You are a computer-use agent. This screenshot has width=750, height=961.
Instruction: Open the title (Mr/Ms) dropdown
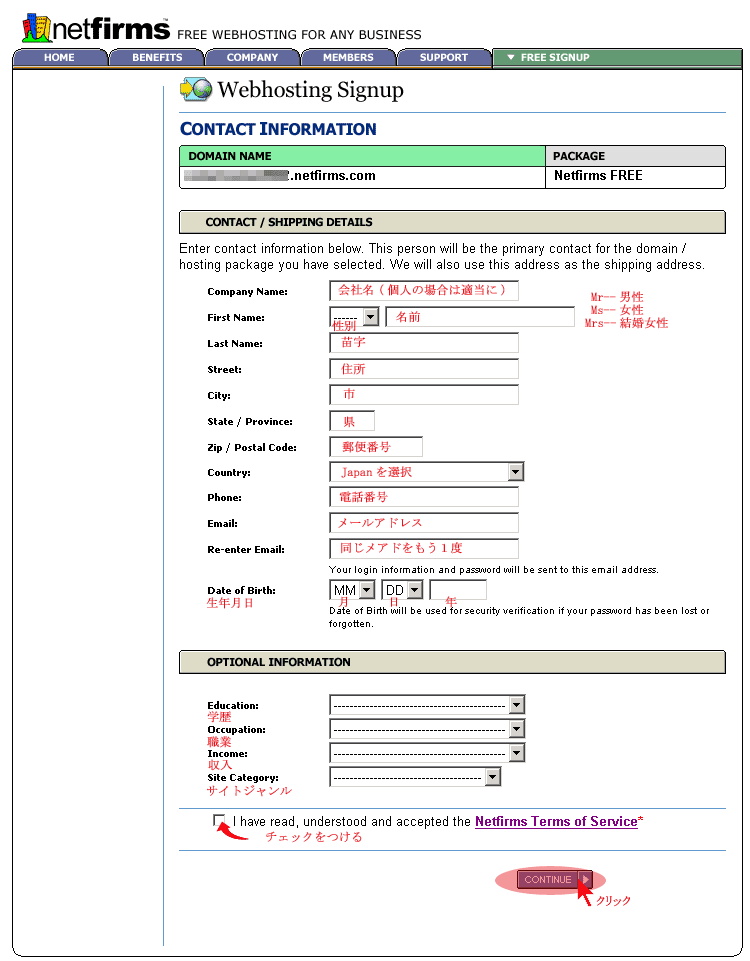click(x=354, y=317)
